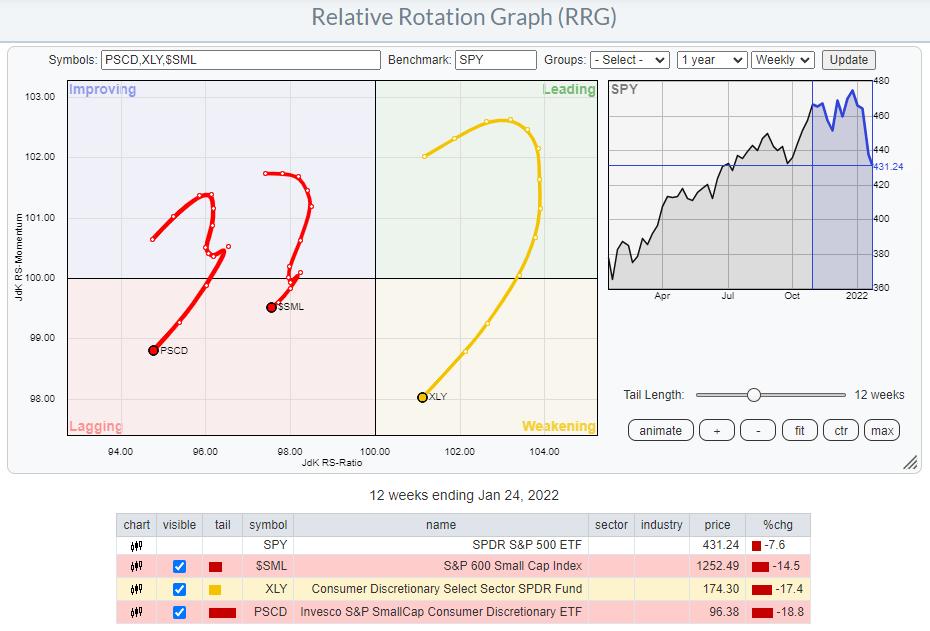Uncheck visibility for XLY
The image size is (930, 631).
coord(179,589)
